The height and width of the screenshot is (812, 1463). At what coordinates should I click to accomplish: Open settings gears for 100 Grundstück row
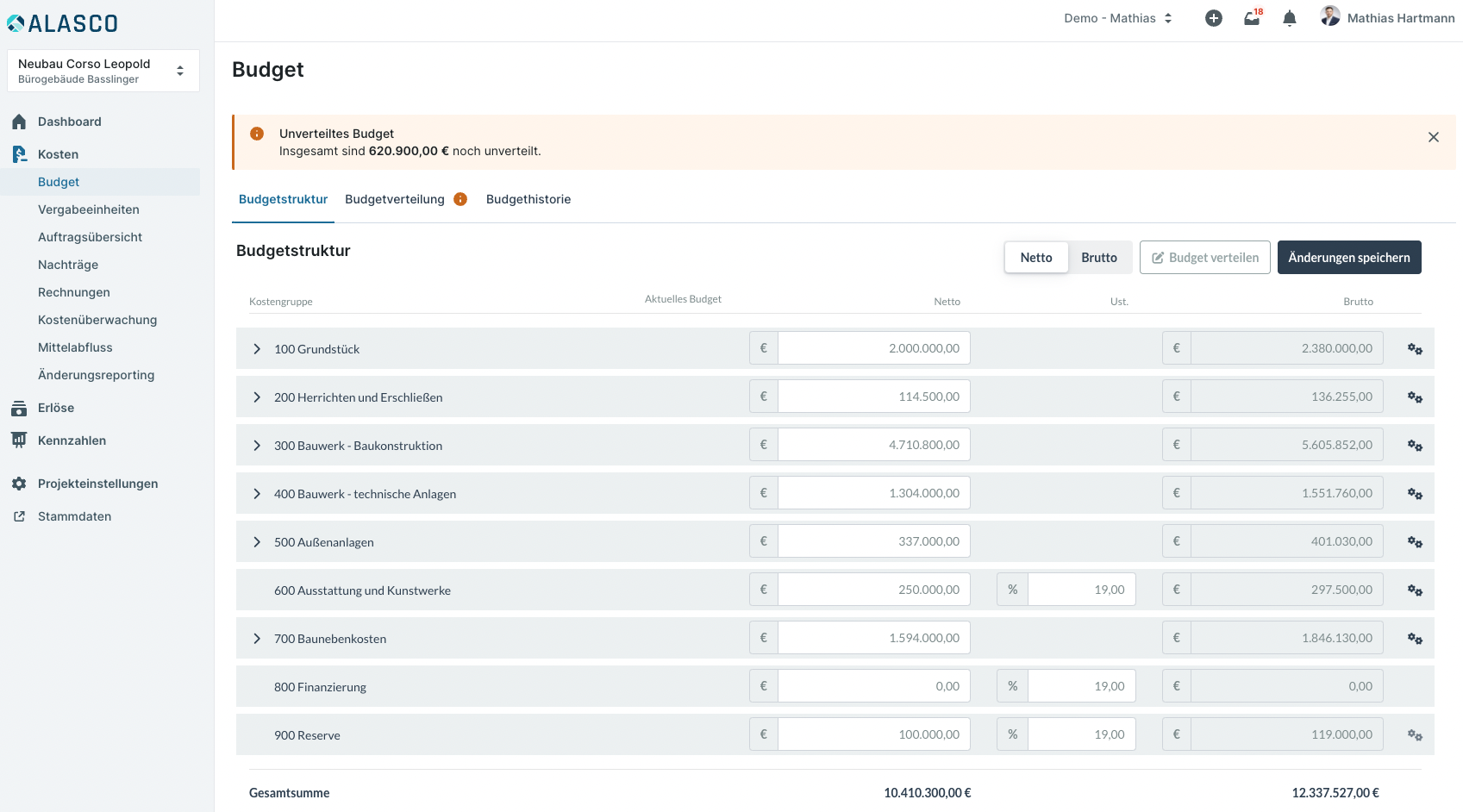coord(1415,349)
